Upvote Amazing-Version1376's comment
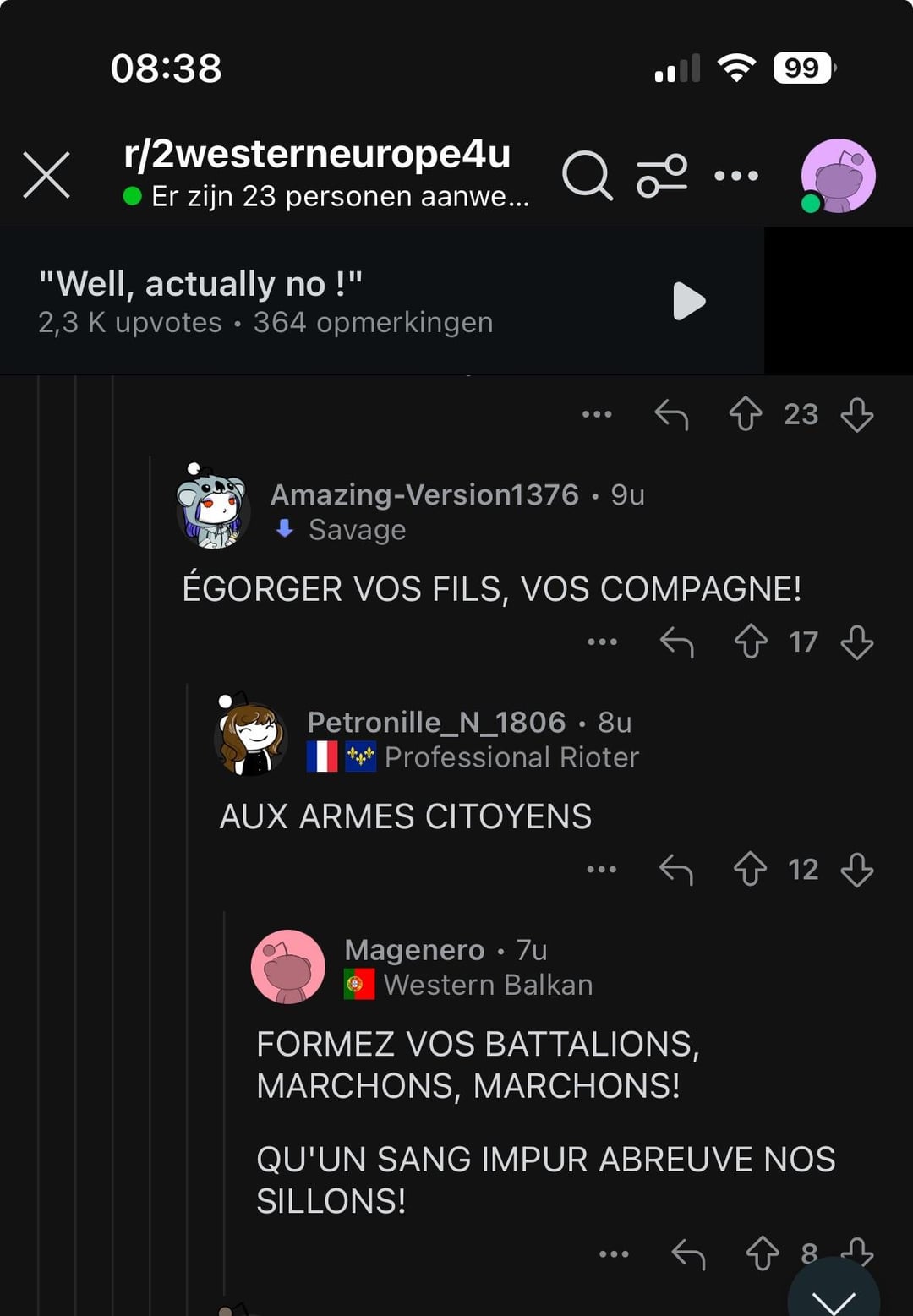The width and height of the screenshot is (913, 1316). pos(751,642)
